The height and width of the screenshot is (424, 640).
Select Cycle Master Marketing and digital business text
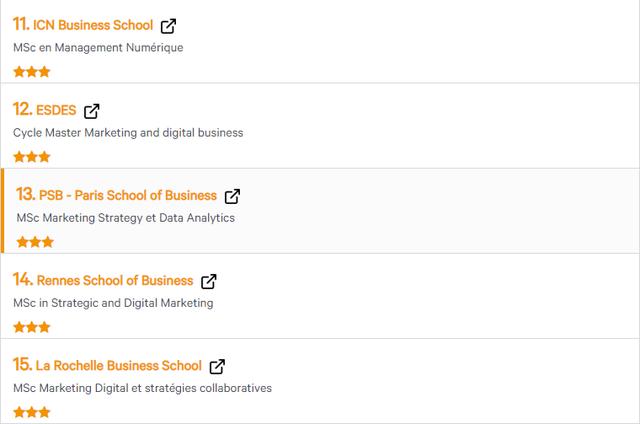128,133
